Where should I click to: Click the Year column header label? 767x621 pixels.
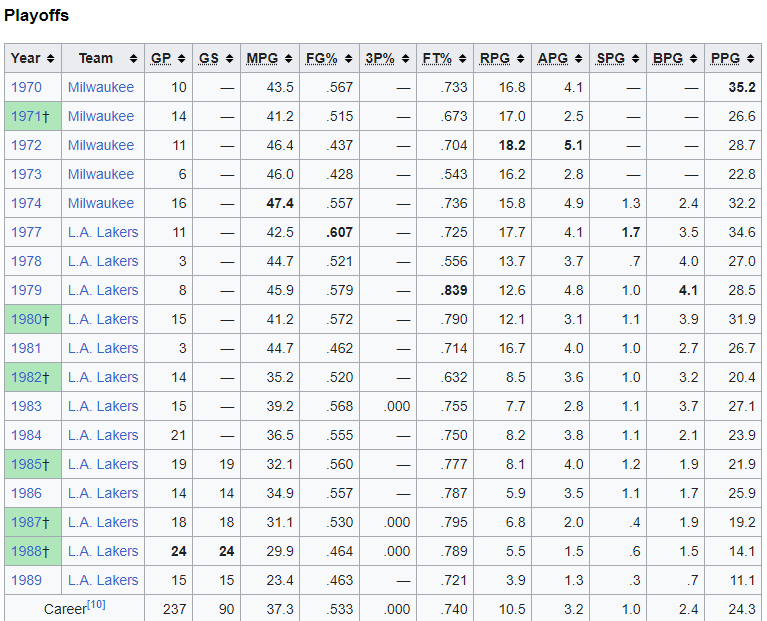coord(25,59)
